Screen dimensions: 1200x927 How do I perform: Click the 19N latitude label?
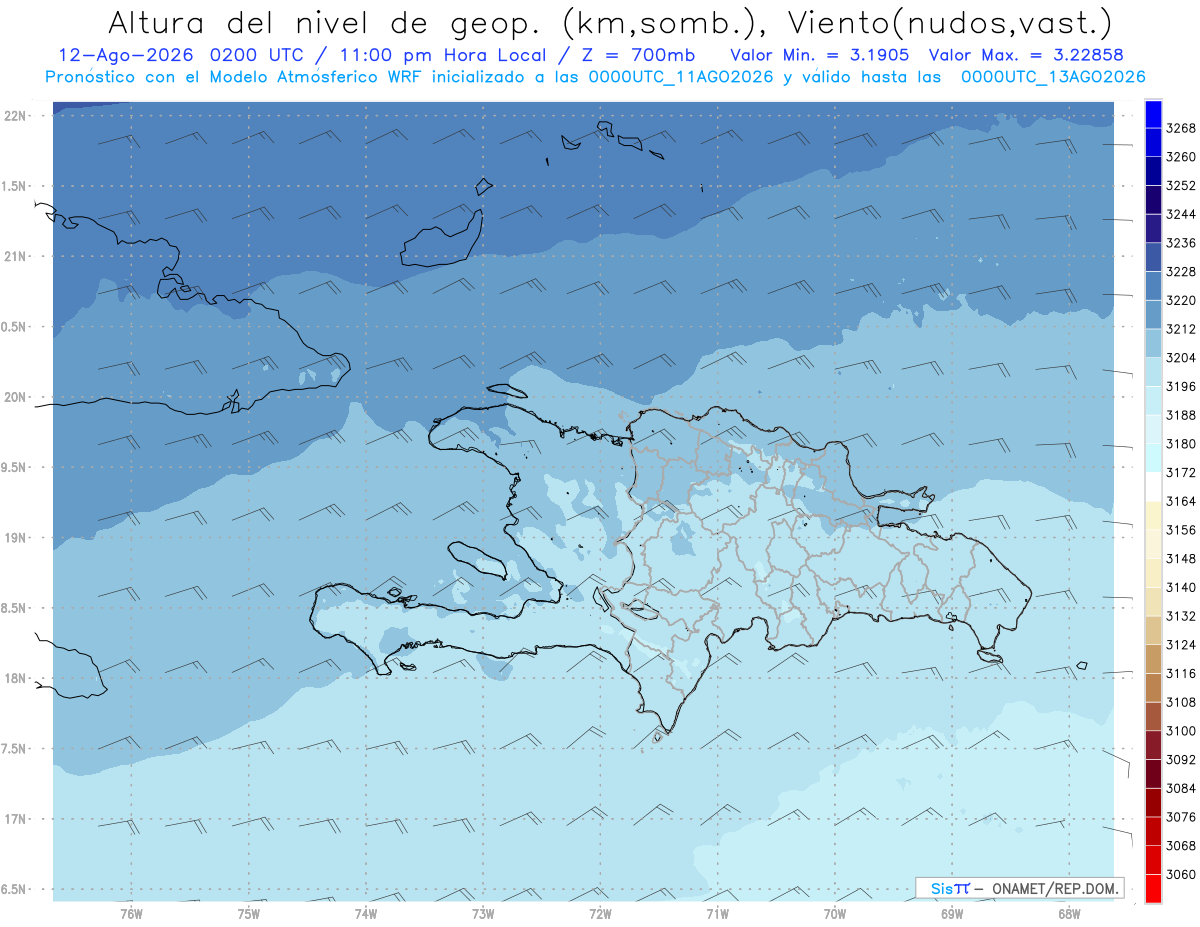15,538
